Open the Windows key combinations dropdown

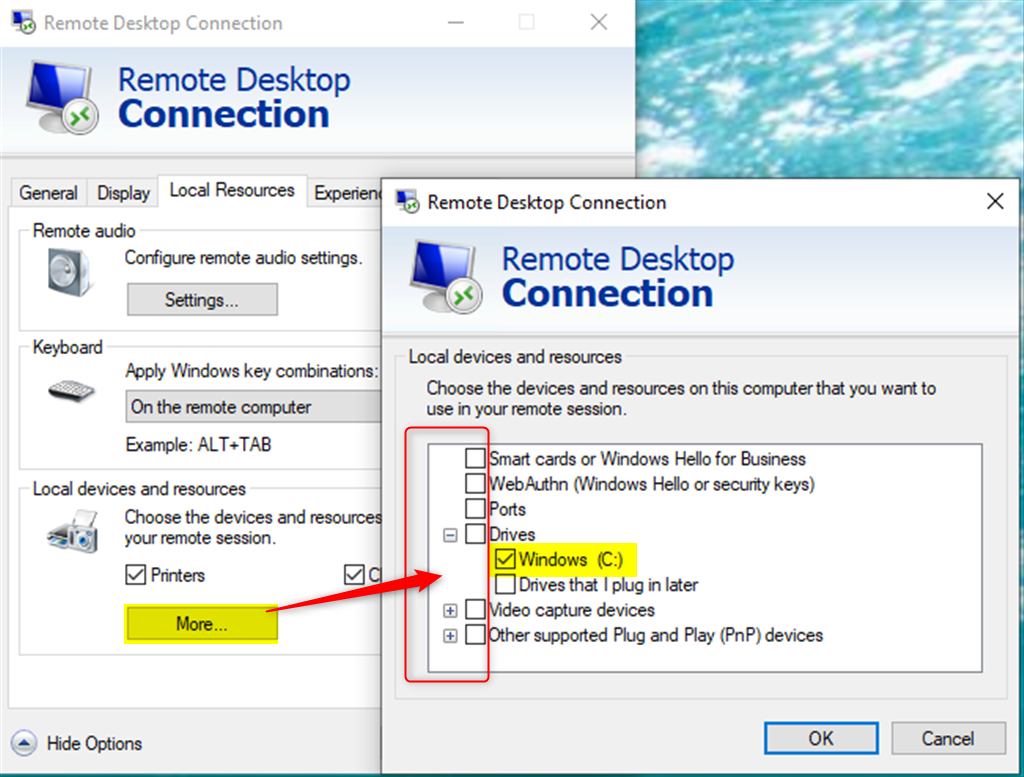(253, 407)
